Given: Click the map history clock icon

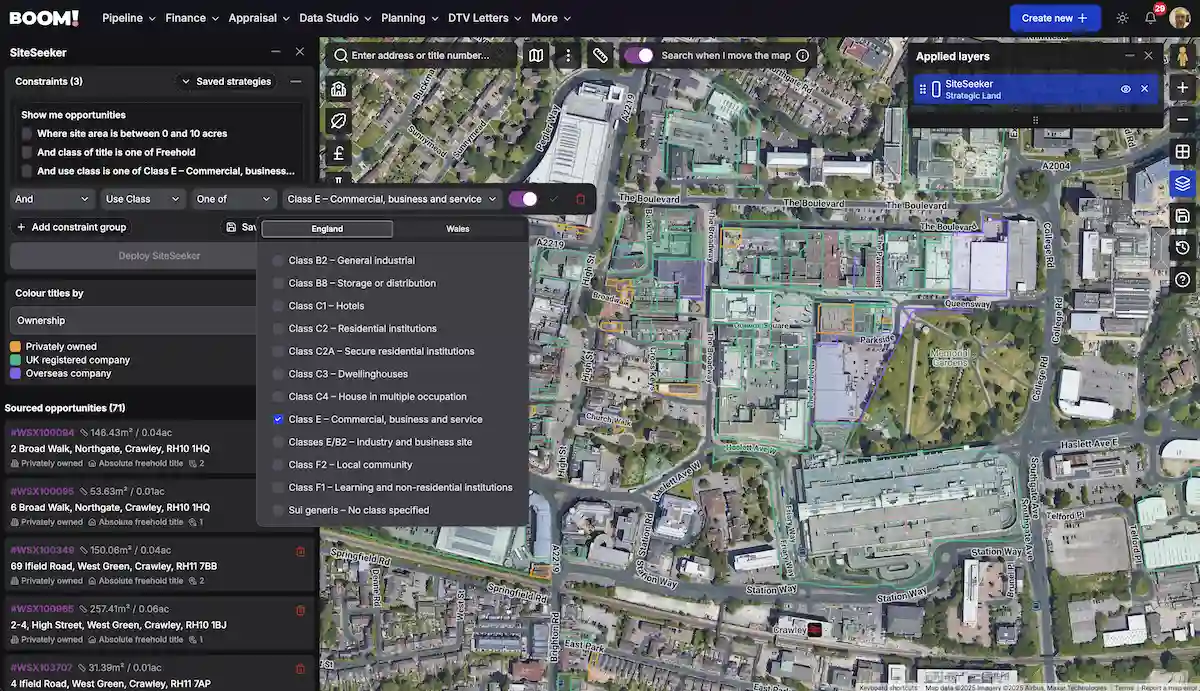Looking at the screenshot, I should [1182, 248].
